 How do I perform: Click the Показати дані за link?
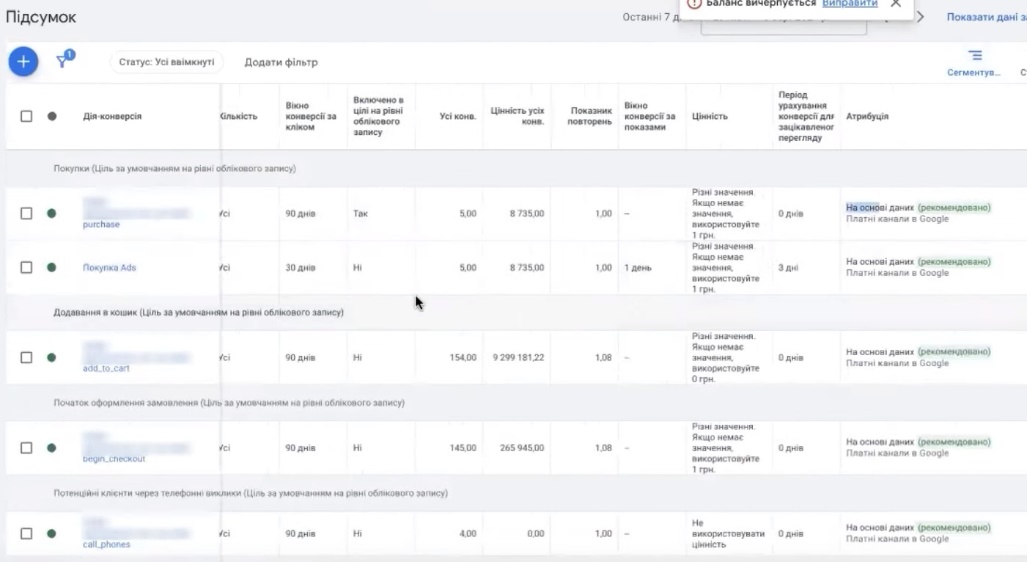985,17
